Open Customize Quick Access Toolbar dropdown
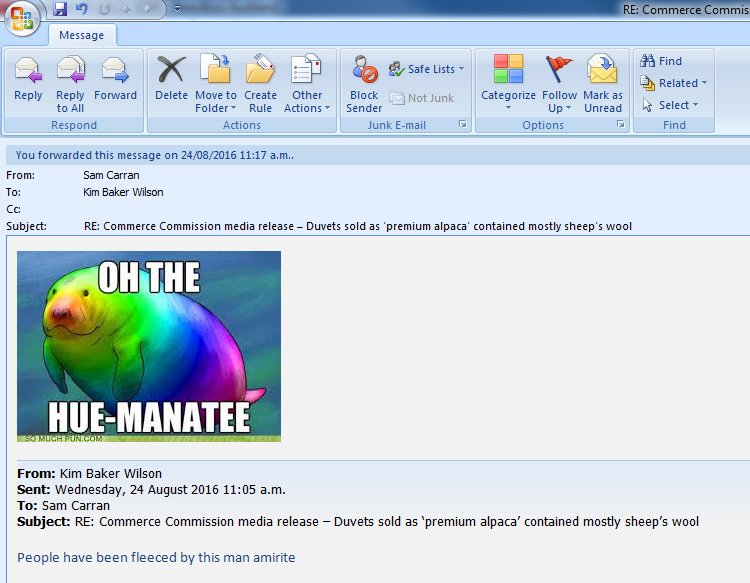The width and height of the screenshot is (750, 583). pos(177,9)
